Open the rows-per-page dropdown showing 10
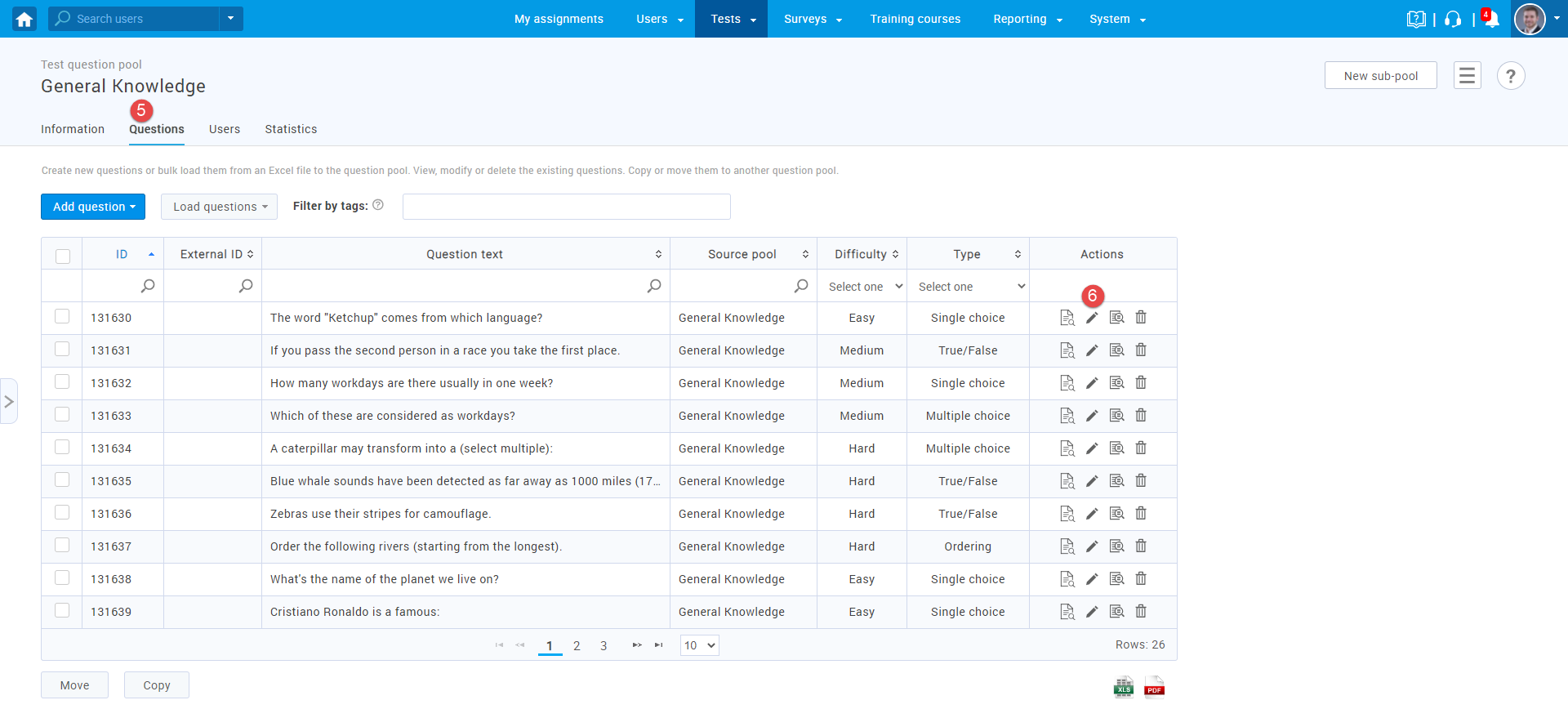 699,645
